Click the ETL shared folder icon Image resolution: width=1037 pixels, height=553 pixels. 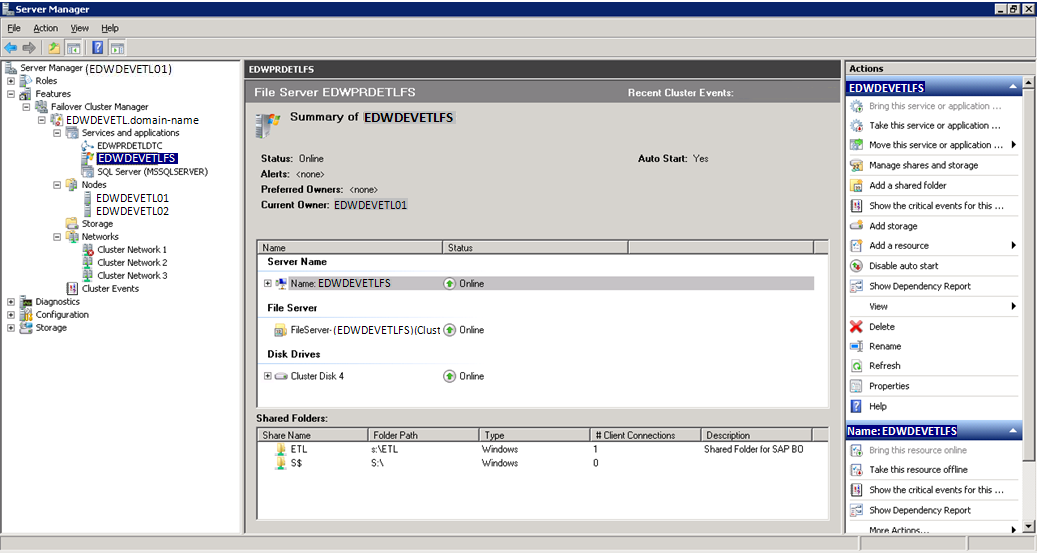tap(281, 449)
